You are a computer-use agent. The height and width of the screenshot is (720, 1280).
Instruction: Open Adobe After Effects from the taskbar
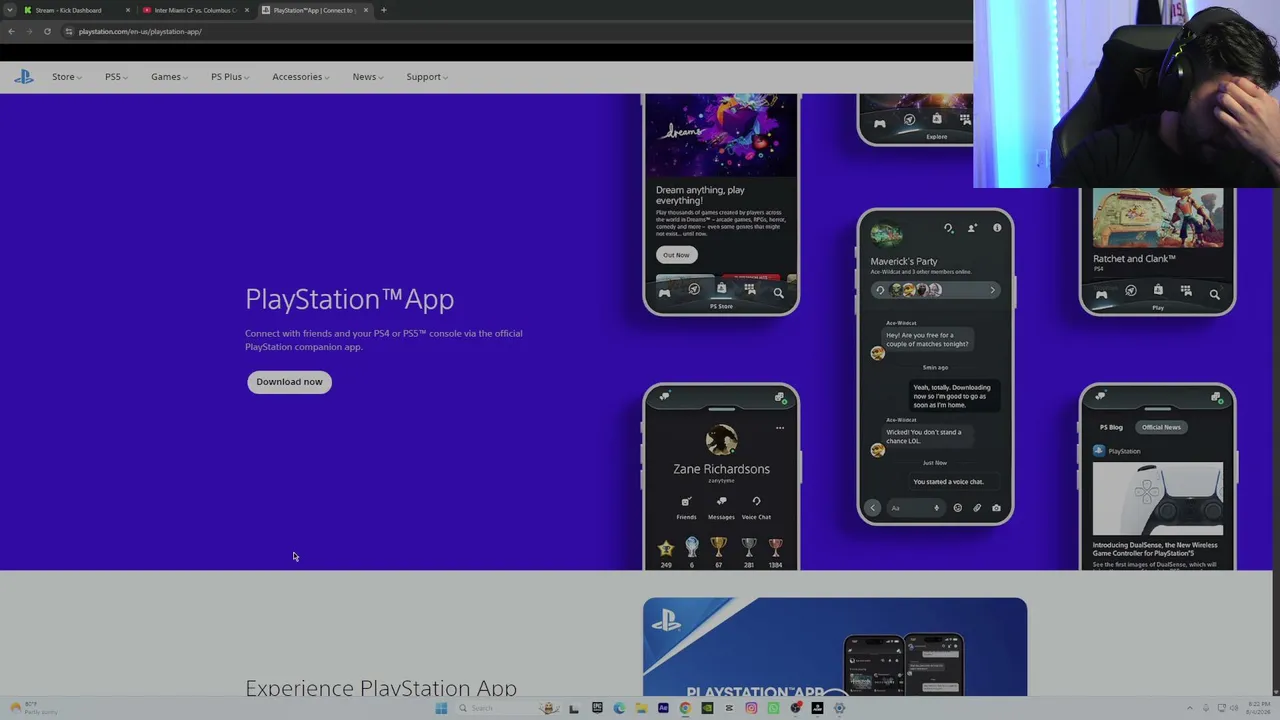coord(663,708)
